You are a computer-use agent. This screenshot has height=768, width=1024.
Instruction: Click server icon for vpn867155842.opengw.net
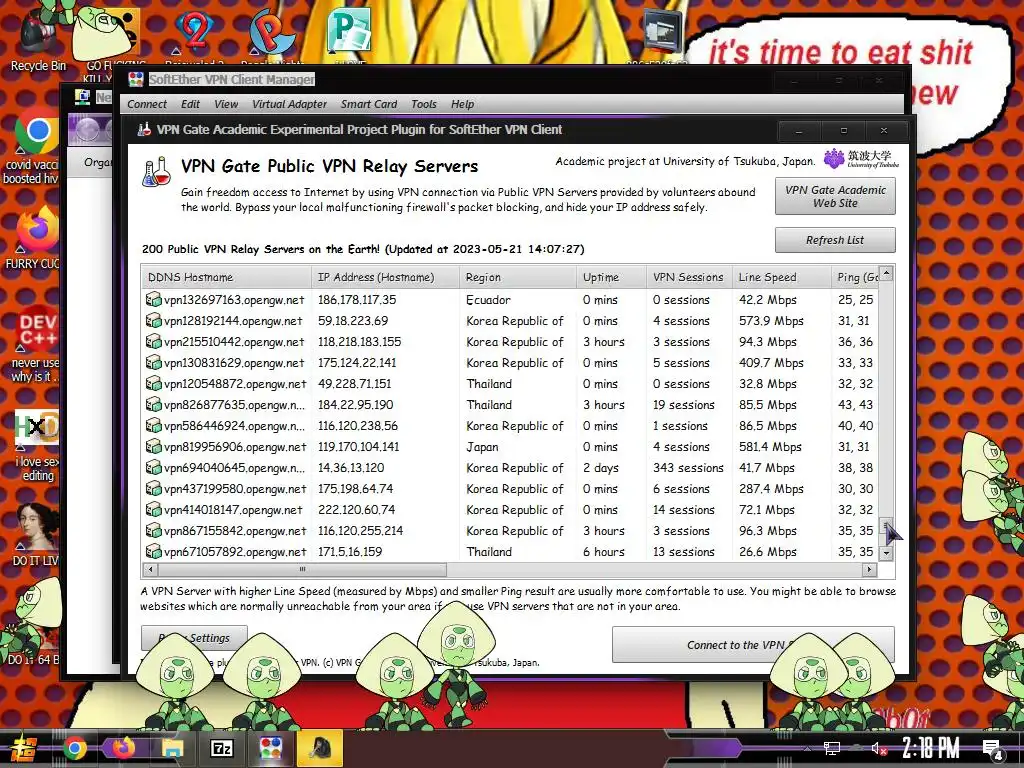coord(153,530)
